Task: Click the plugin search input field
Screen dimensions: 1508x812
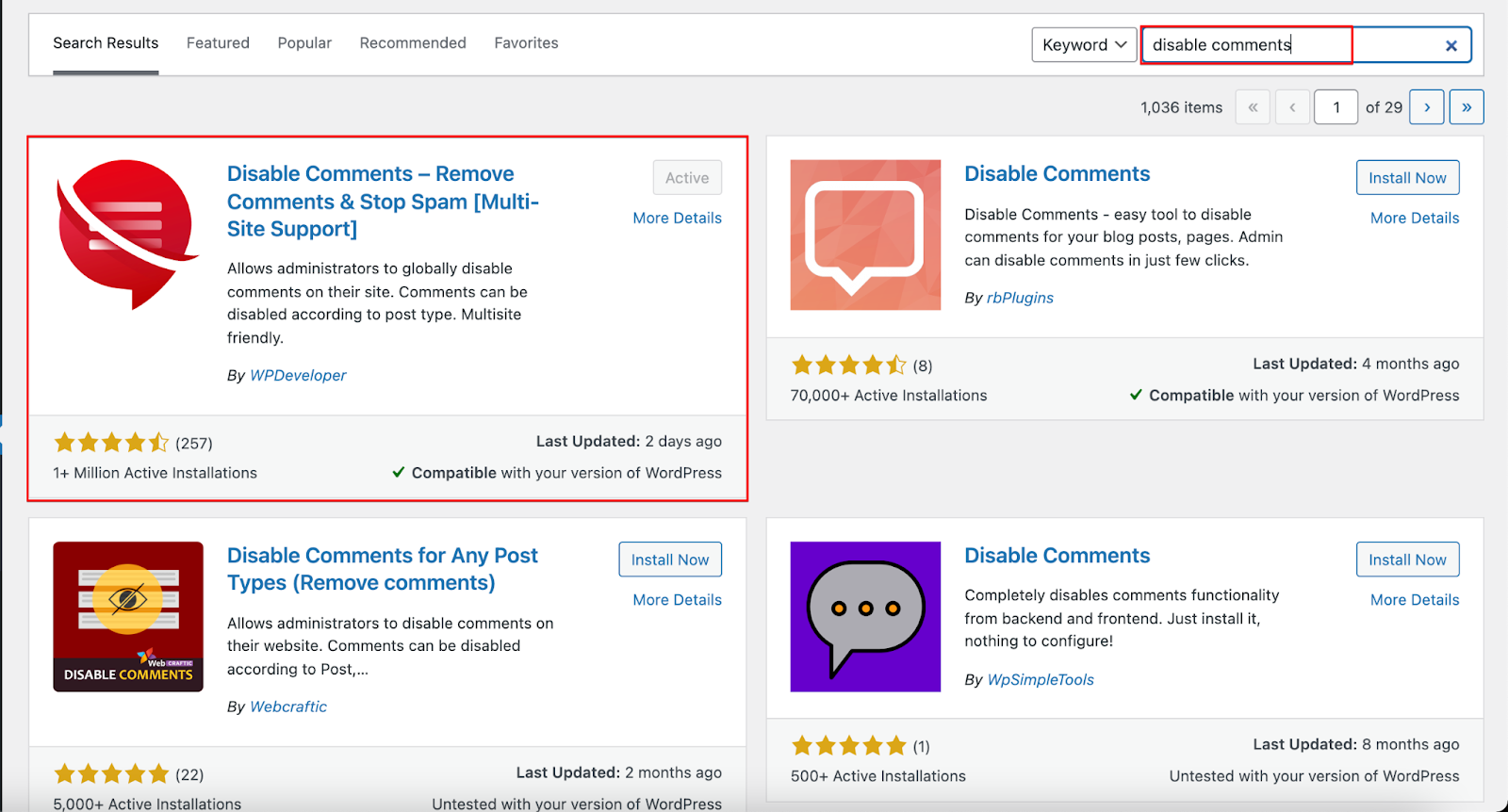Action: [1305, 45]
